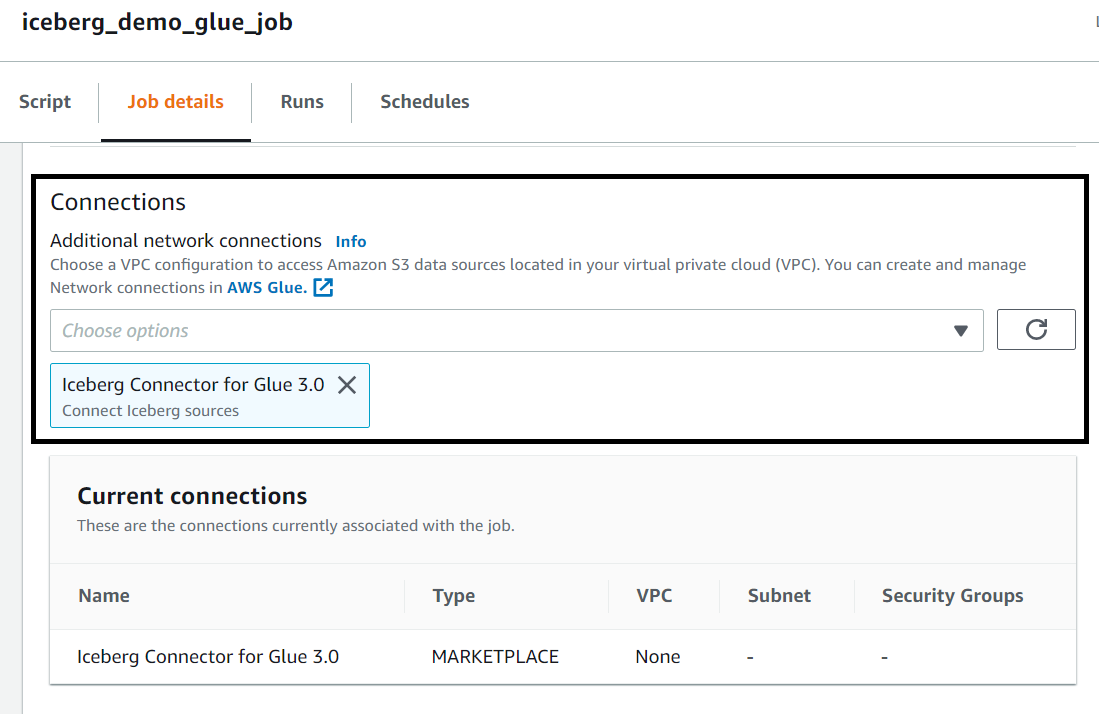Viewport: 1099px width, 714px height.
Task: Follow the AWS Glue link
Action: coord(266,287)
